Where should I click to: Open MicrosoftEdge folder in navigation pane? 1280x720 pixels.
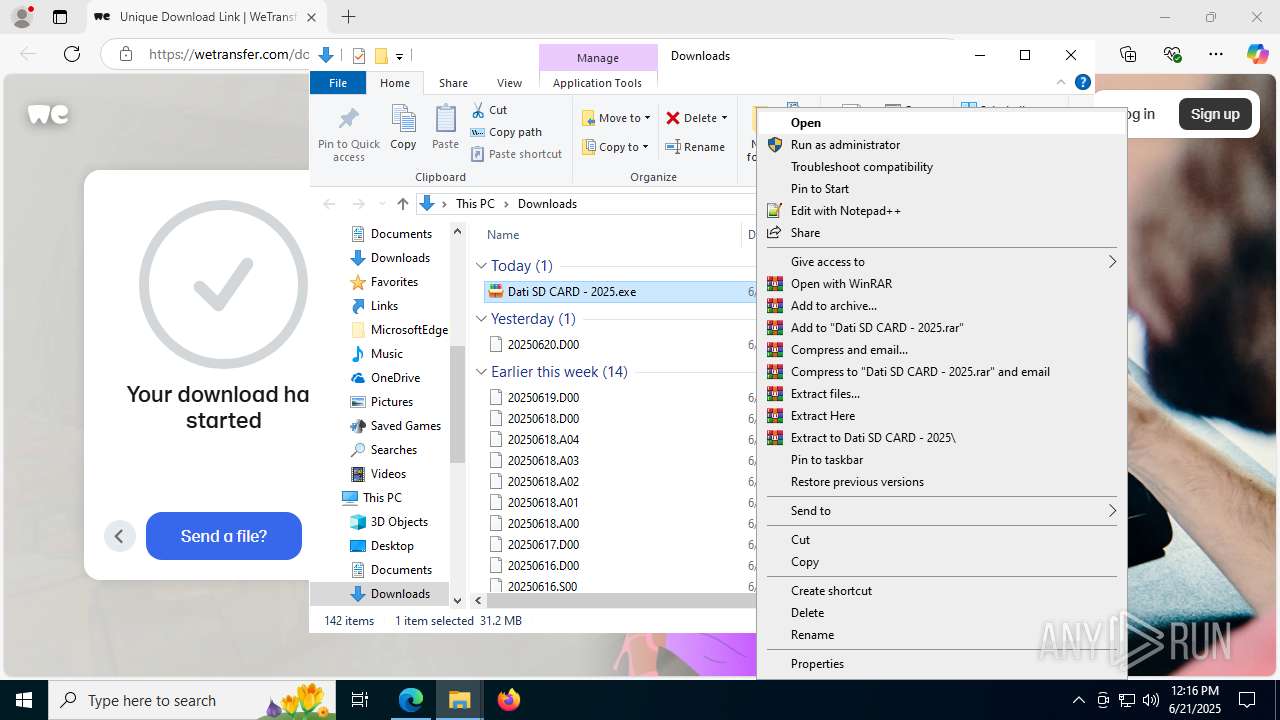coord(409,330)
